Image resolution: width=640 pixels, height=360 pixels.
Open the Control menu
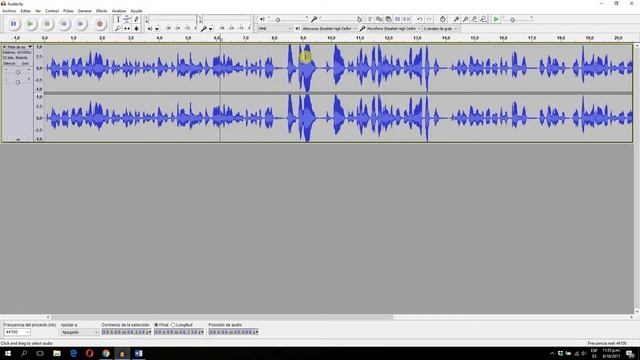(x=52, y=11)
